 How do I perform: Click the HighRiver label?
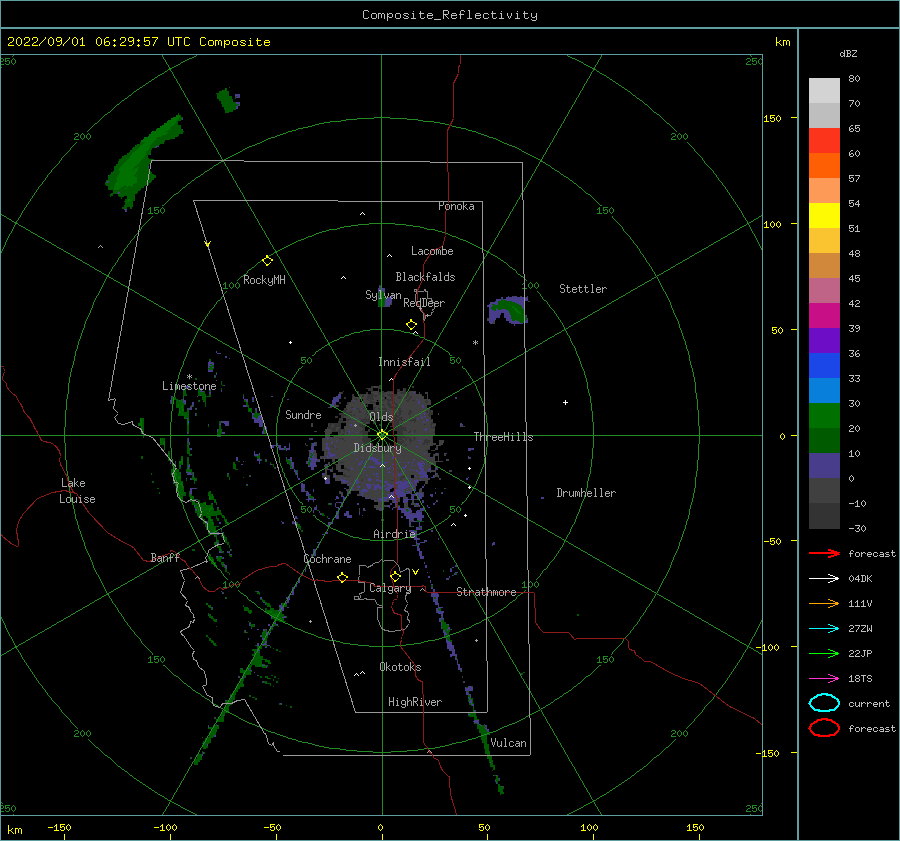coord(415,702)
